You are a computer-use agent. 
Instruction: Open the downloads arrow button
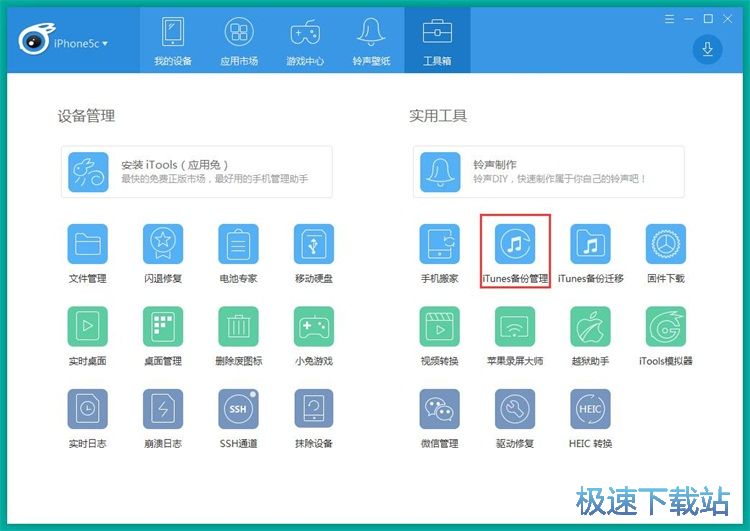pyautogui.click(x=707, y=49)
